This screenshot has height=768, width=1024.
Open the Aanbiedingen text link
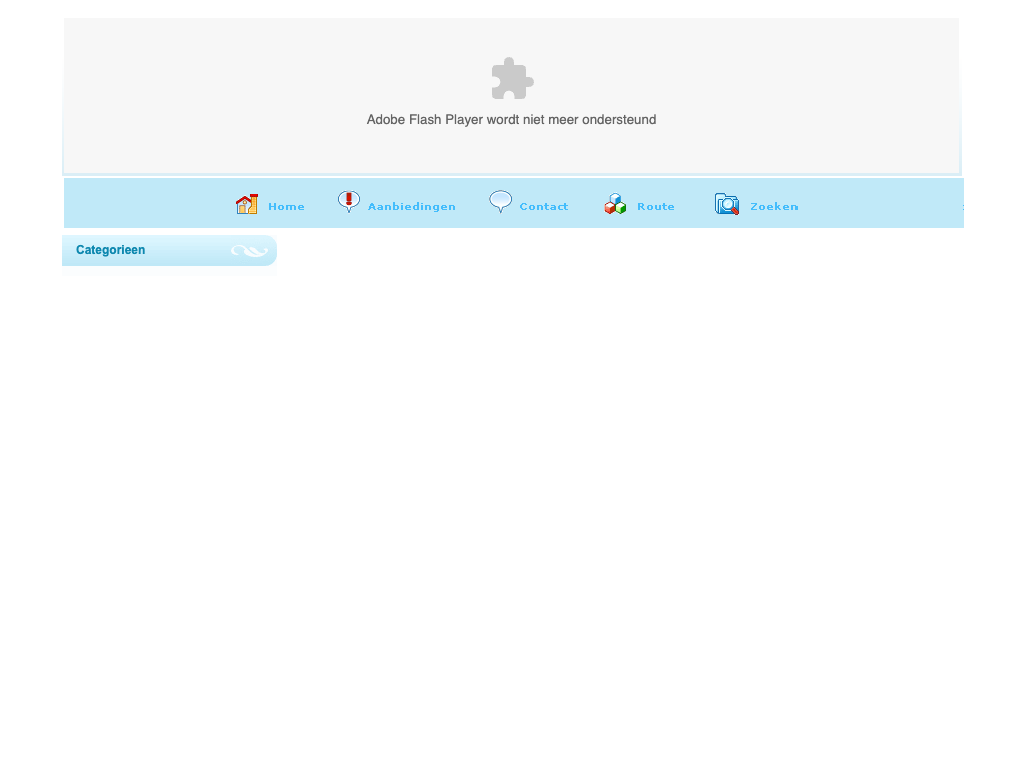click(411, 207)
